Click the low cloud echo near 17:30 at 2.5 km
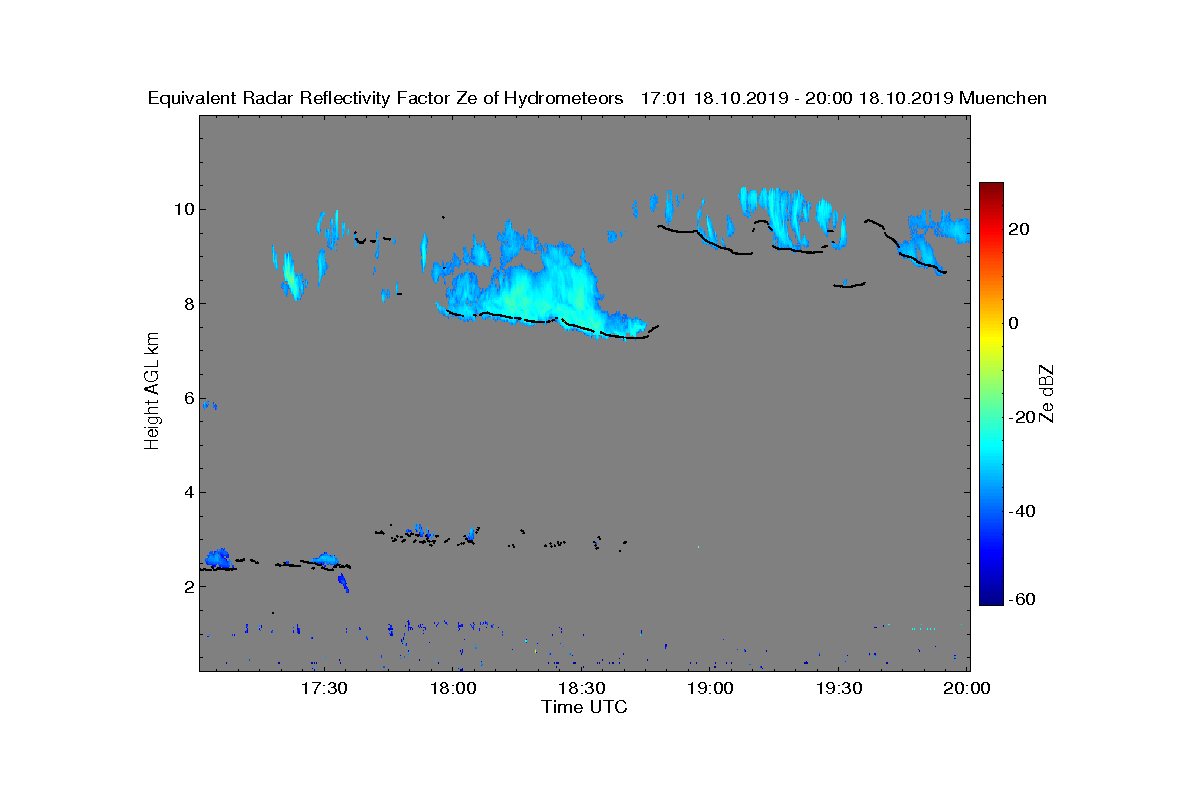Viewport: 1200px width, 800px height. click(x=326, y=559)
